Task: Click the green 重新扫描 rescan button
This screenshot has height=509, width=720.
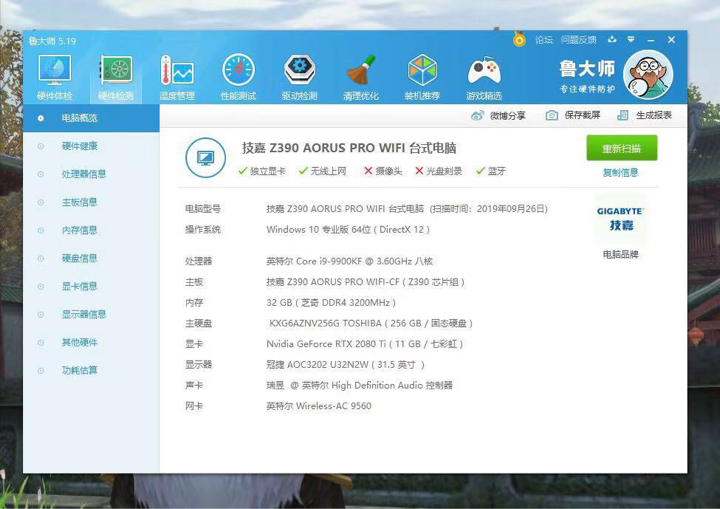Action: 622,148
